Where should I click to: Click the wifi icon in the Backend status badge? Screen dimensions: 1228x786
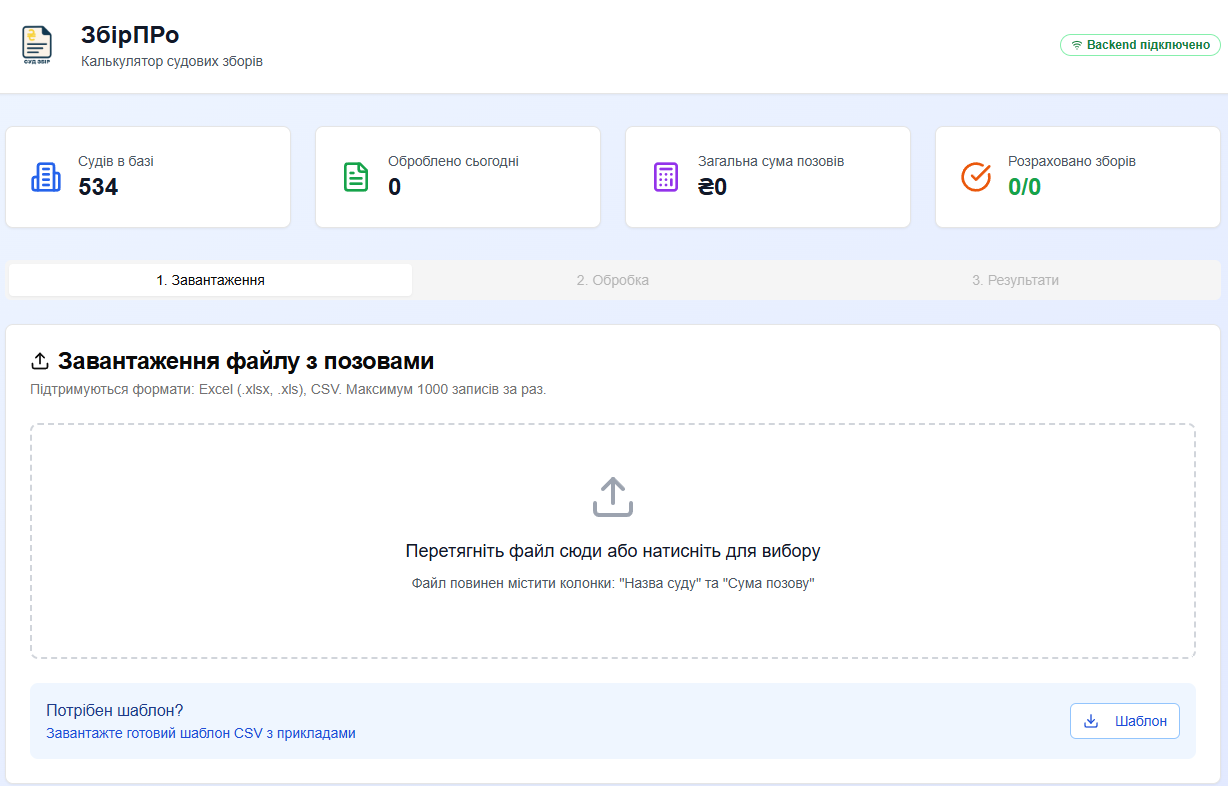point(1078,44)
